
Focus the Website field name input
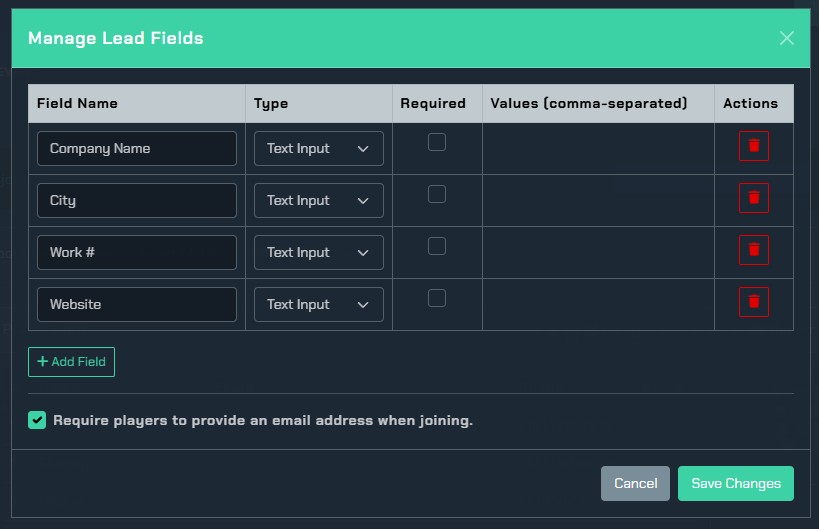[137, 304]
